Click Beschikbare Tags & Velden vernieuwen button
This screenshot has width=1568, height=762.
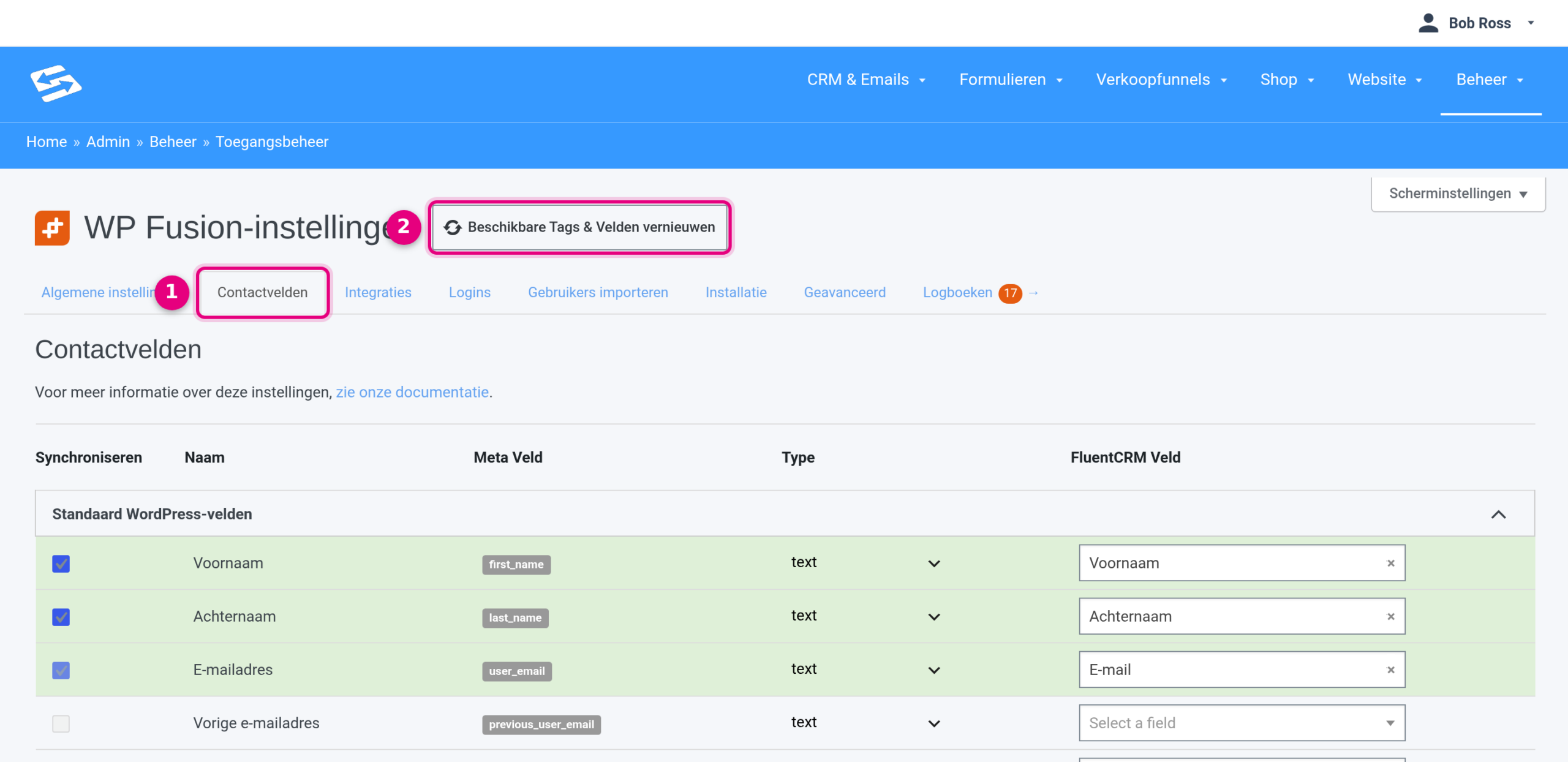point(579,228)
